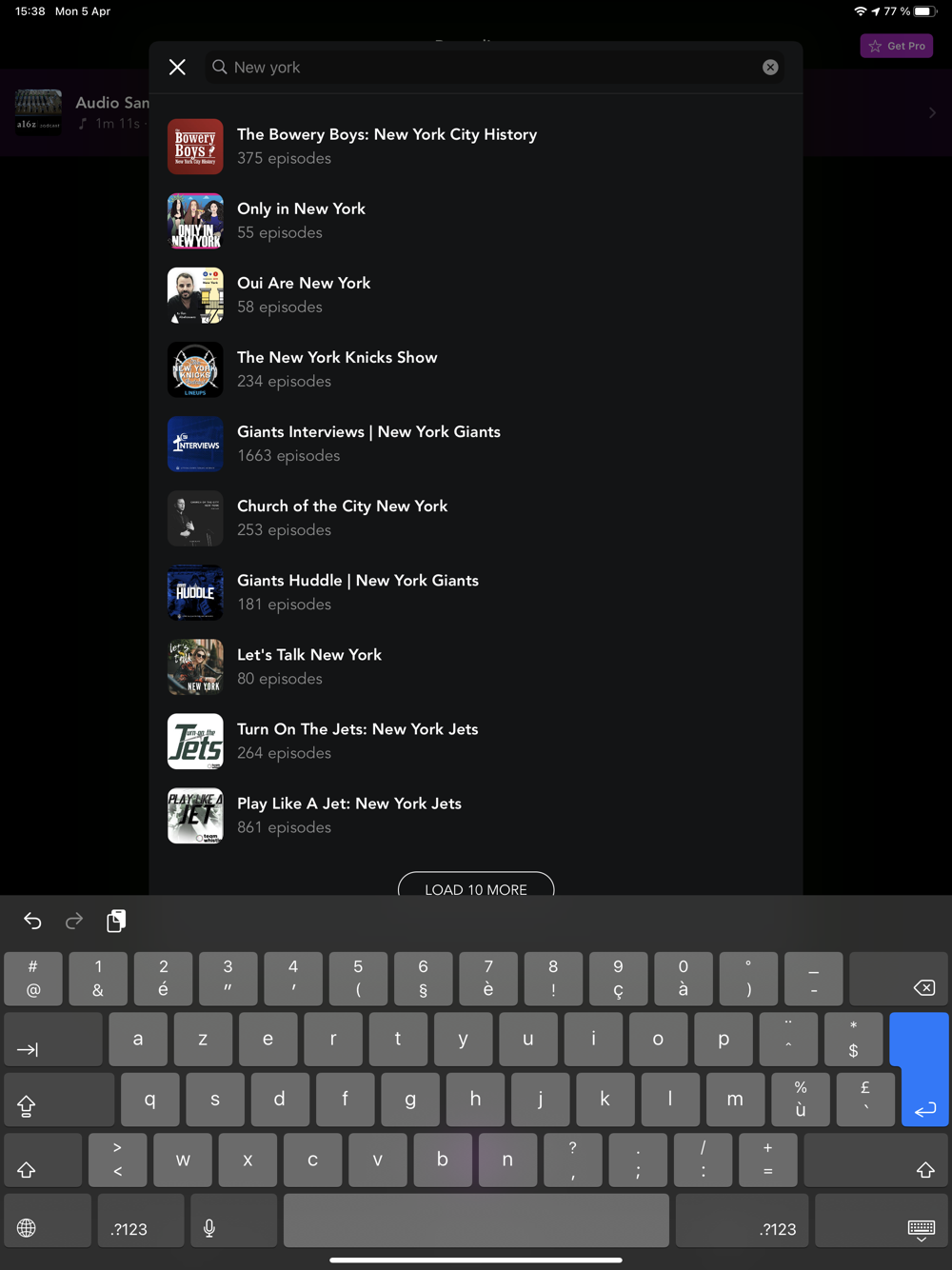This screenshot has height=1270, width=952.
Task: Tap the keyboard undo arrow
Action: click(x=32, y=921)
